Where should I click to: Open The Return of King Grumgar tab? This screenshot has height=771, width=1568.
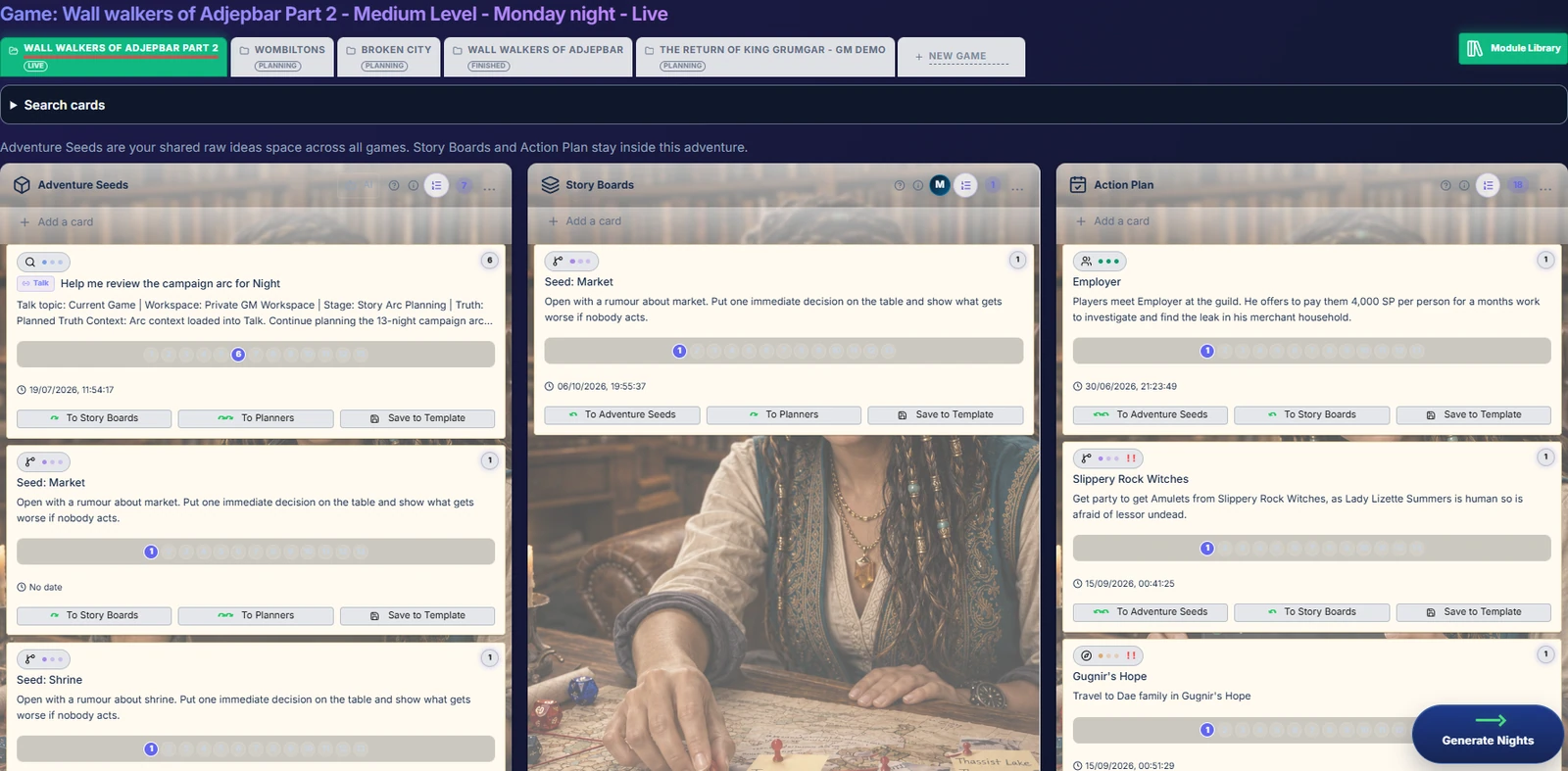tap(765, 57)
